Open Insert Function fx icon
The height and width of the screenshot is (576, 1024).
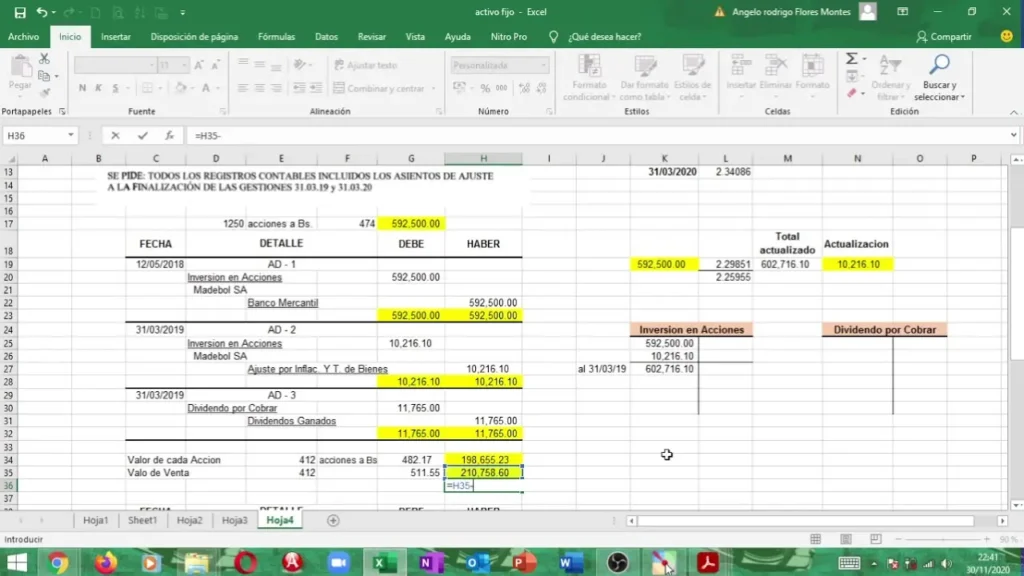[169, 135]
